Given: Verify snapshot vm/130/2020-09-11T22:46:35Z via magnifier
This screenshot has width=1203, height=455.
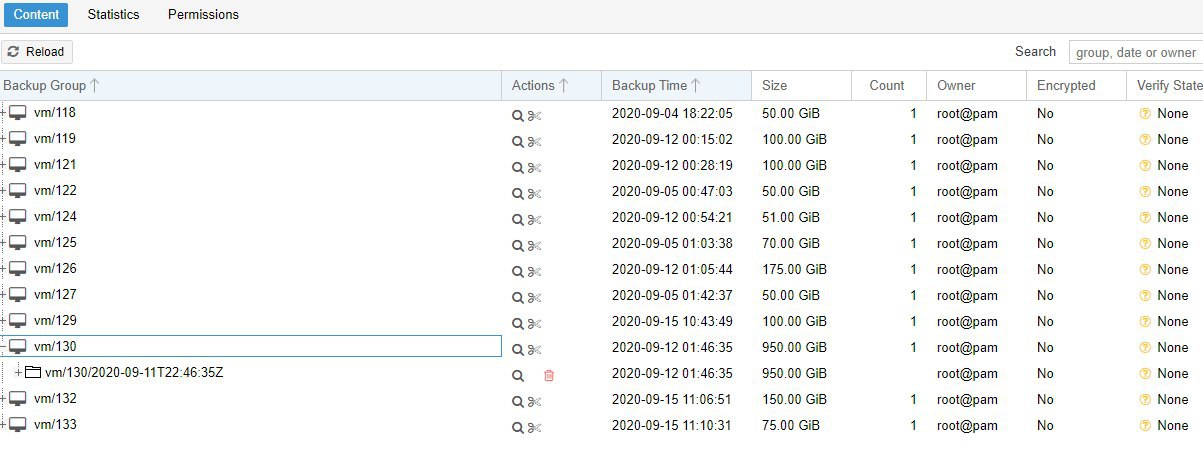Looking at the screenshot, I should (518, 375).
